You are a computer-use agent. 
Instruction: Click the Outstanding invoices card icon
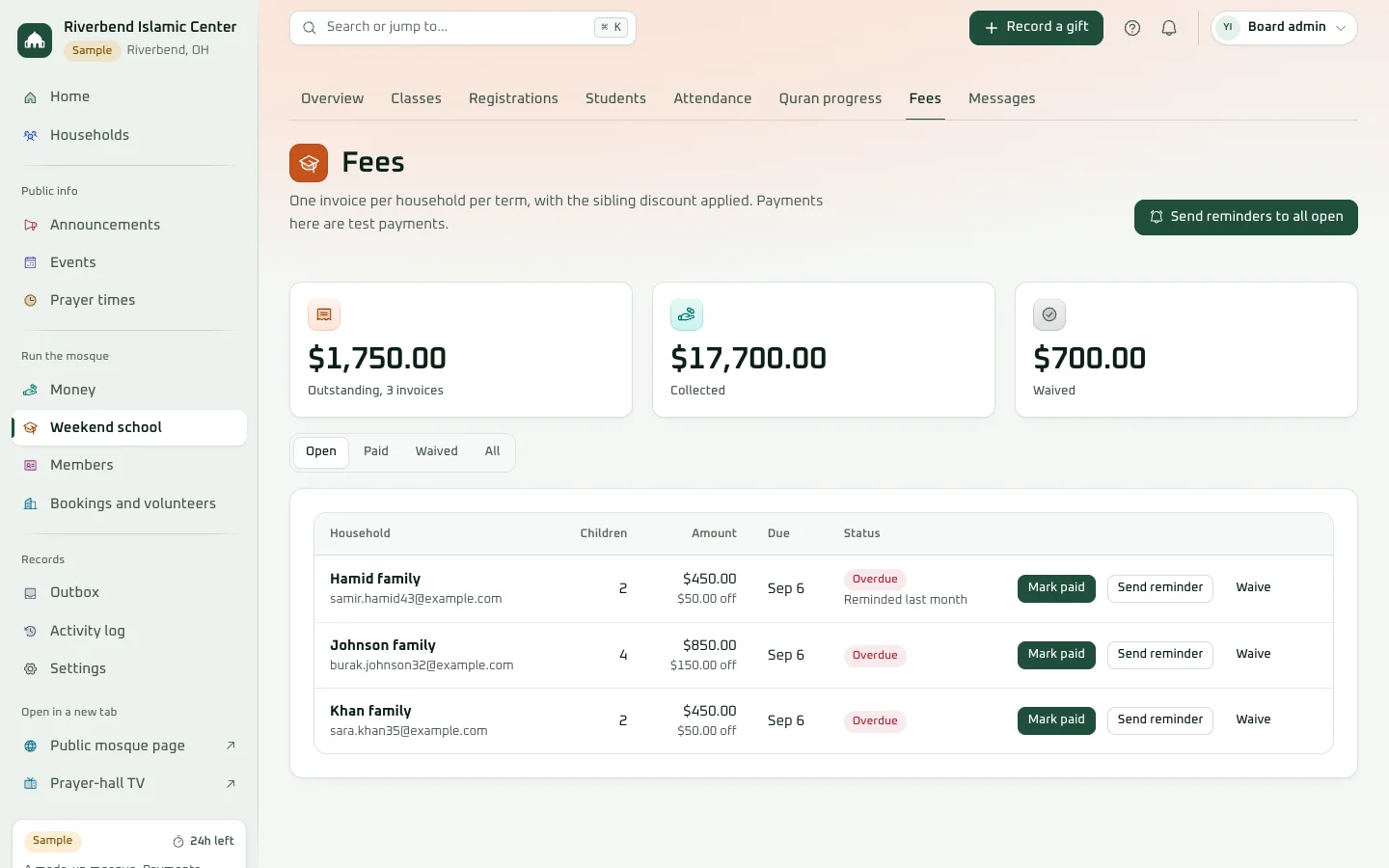coord(324,314)
